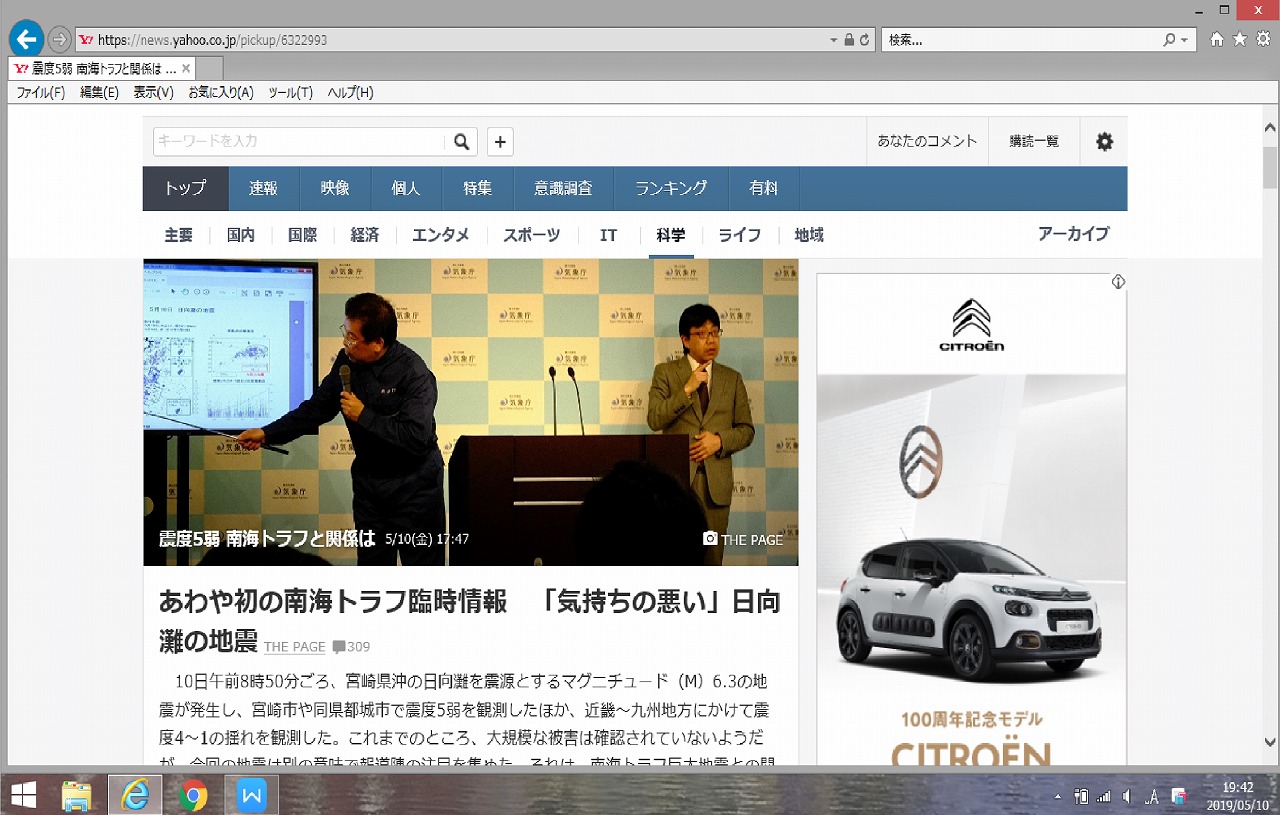Screen dimensions: 1280x815
Task: Open browser Home page icon
Action: (x=1217, y=39)
